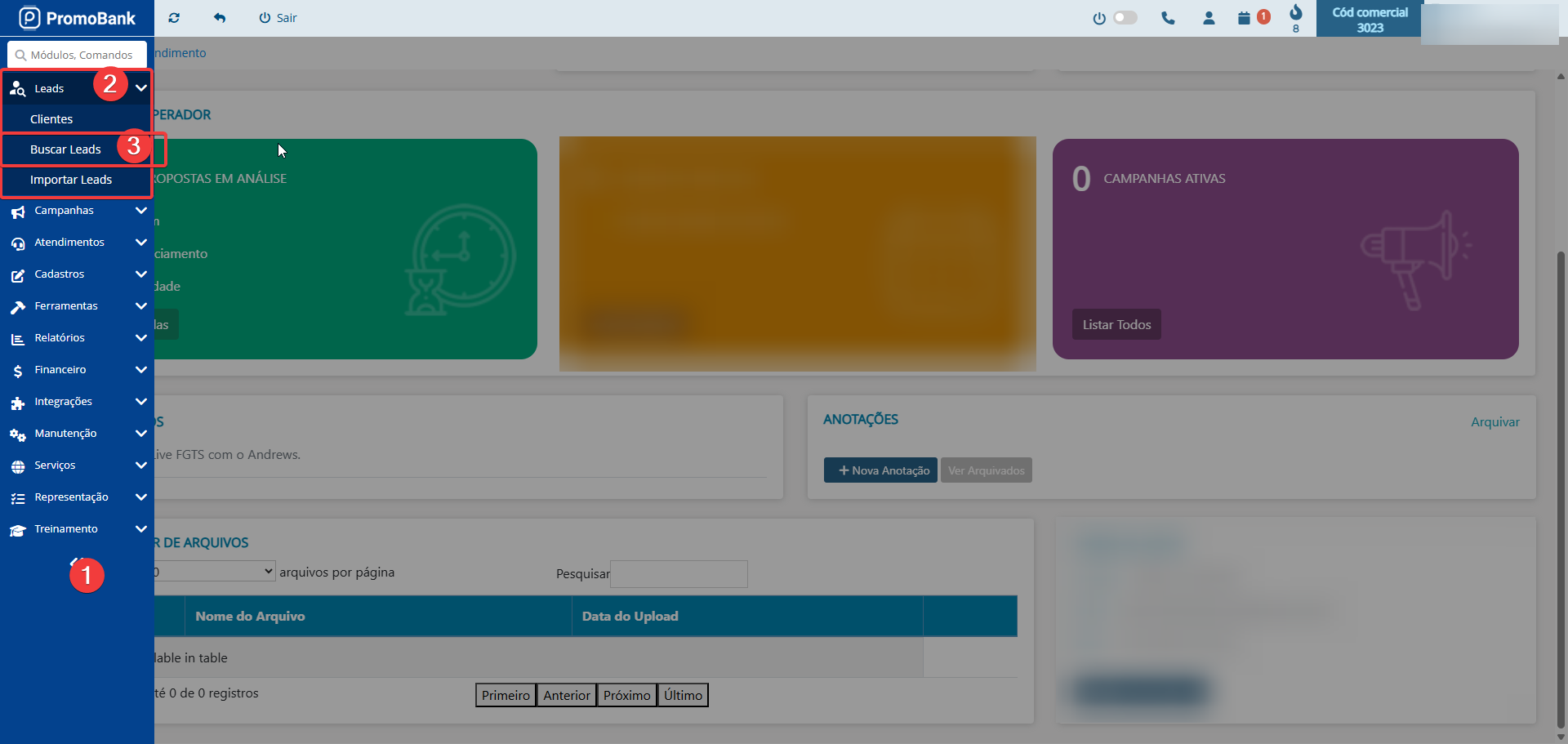Click the page vertical scrollbar
Viewport: 1568px width, 744px height.
1561,490
